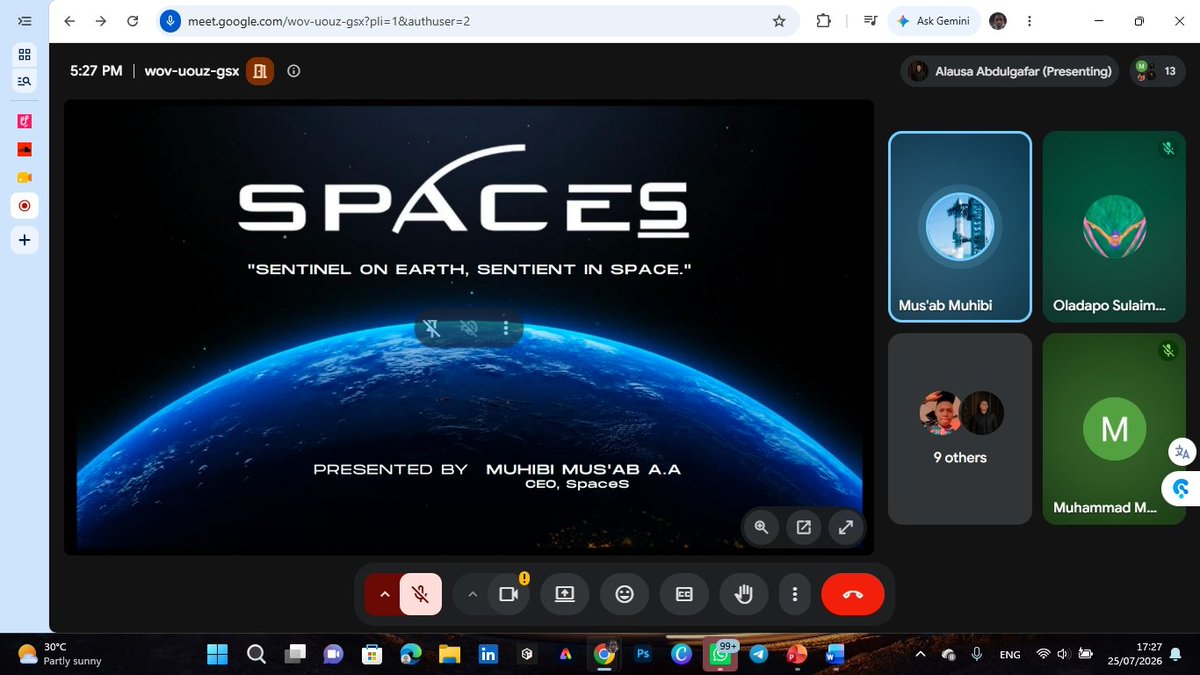Go forward in the browser
This screenshot has width=1200, height=675.
(x=101, y=21)
